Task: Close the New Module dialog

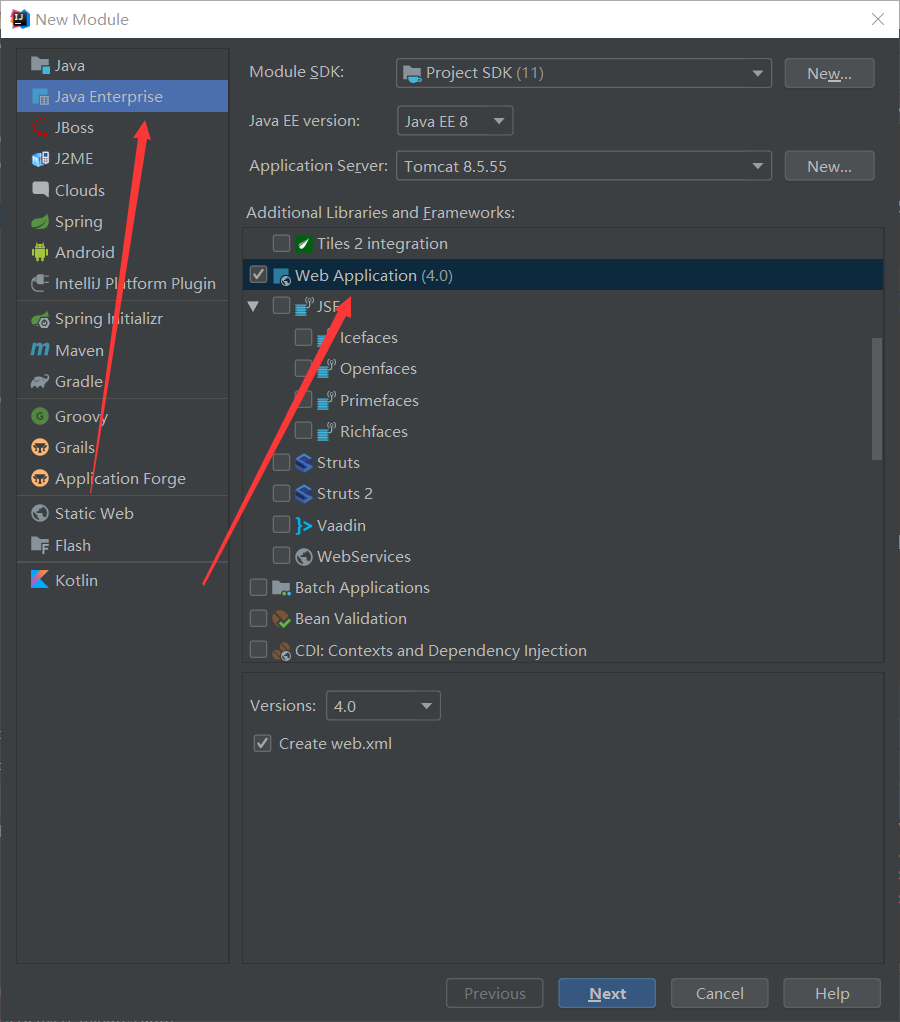Action: click(x=878, y=20)
